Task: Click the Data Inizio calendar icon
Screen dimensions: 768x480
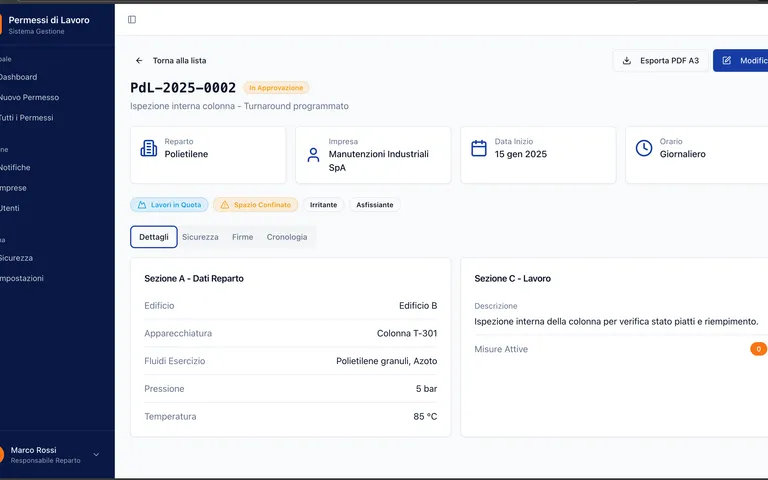Action: click(479, 149)
